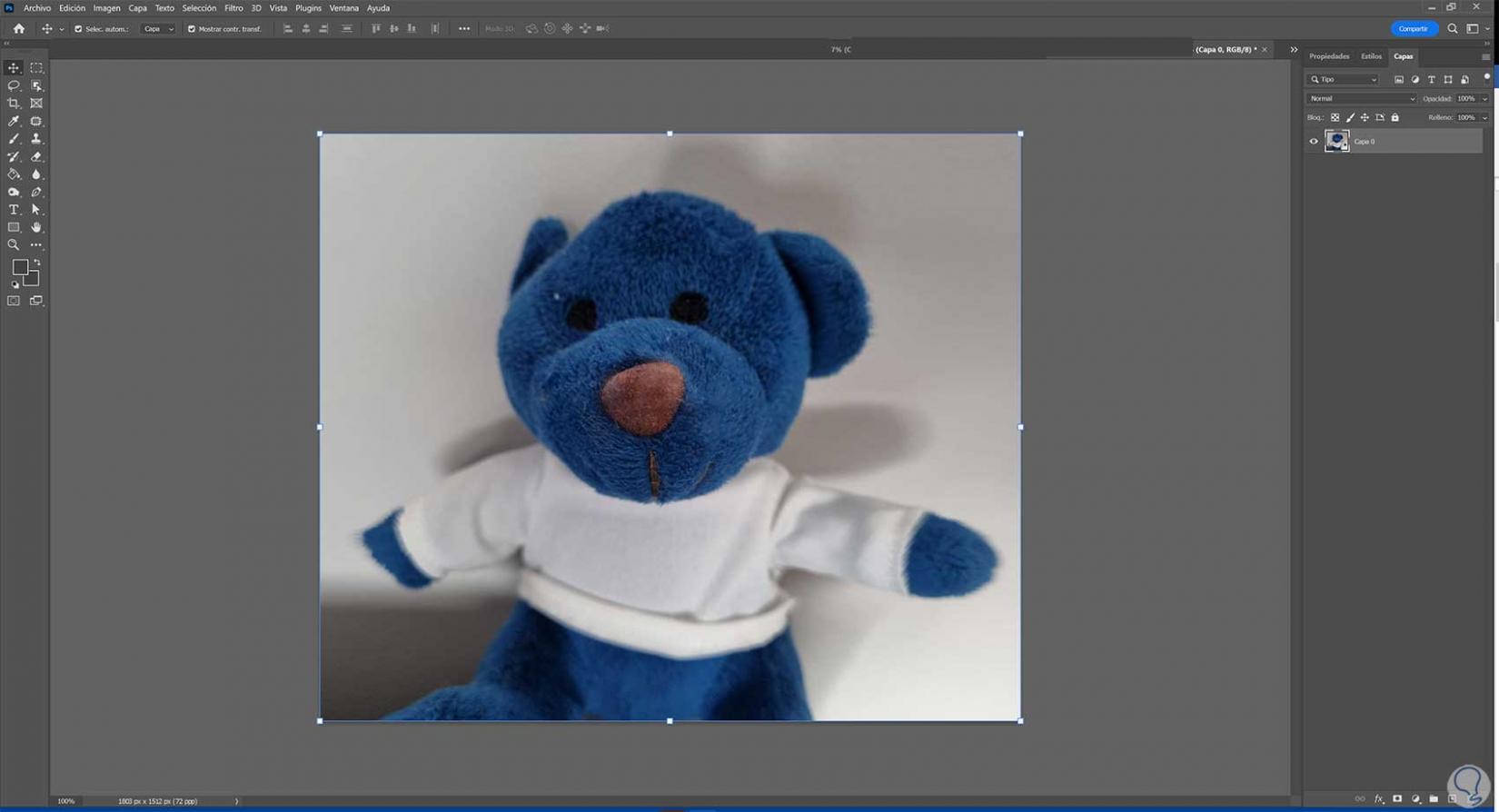The height and width of the screenshot is (812, 1499).
Task: Toggle lock all padlock icon
Action: 1395,118
